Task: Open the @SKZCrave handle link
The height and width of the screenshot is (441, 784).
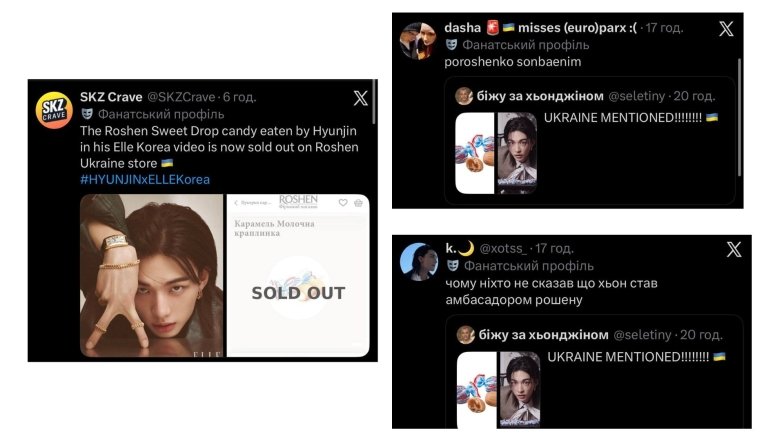Action: pyautogui.click(x=180, y=97)
